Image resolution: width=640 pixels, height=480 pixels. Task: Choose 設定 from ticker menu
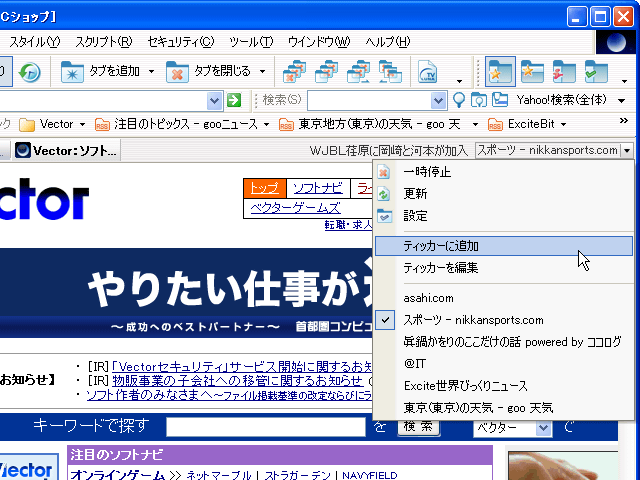pyautogui.click(x=504, y=216)
